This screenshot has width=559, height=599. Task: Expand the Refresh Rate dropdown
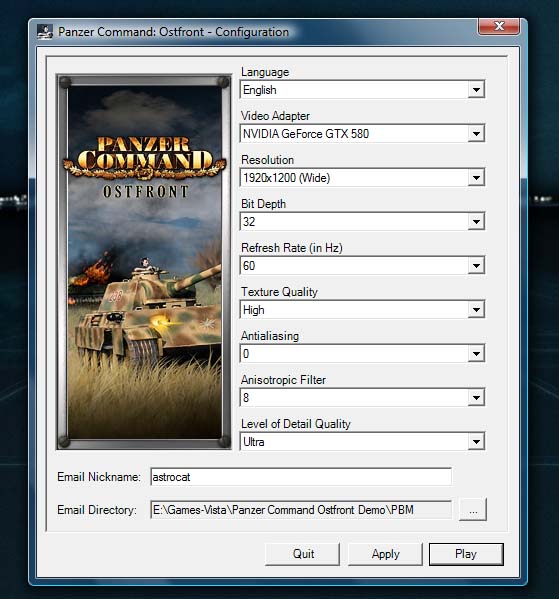pyautogui.click(x=362, y=266)
